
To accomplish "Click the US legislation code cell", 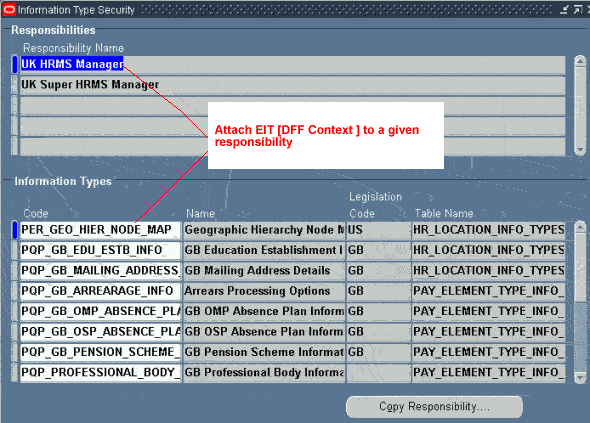I will coord(378,230).
